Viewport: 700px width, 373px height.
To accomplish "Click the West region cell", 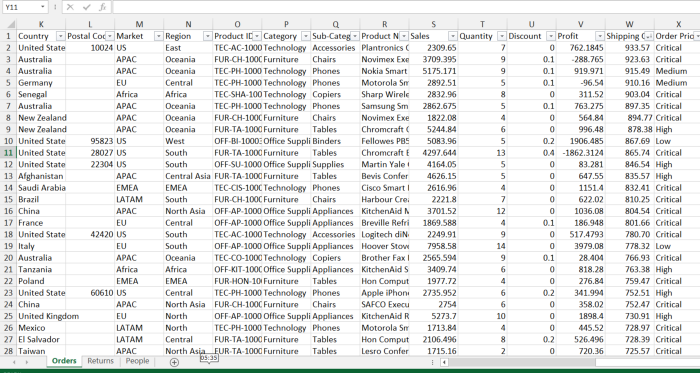I will click(x=188, y=141).
